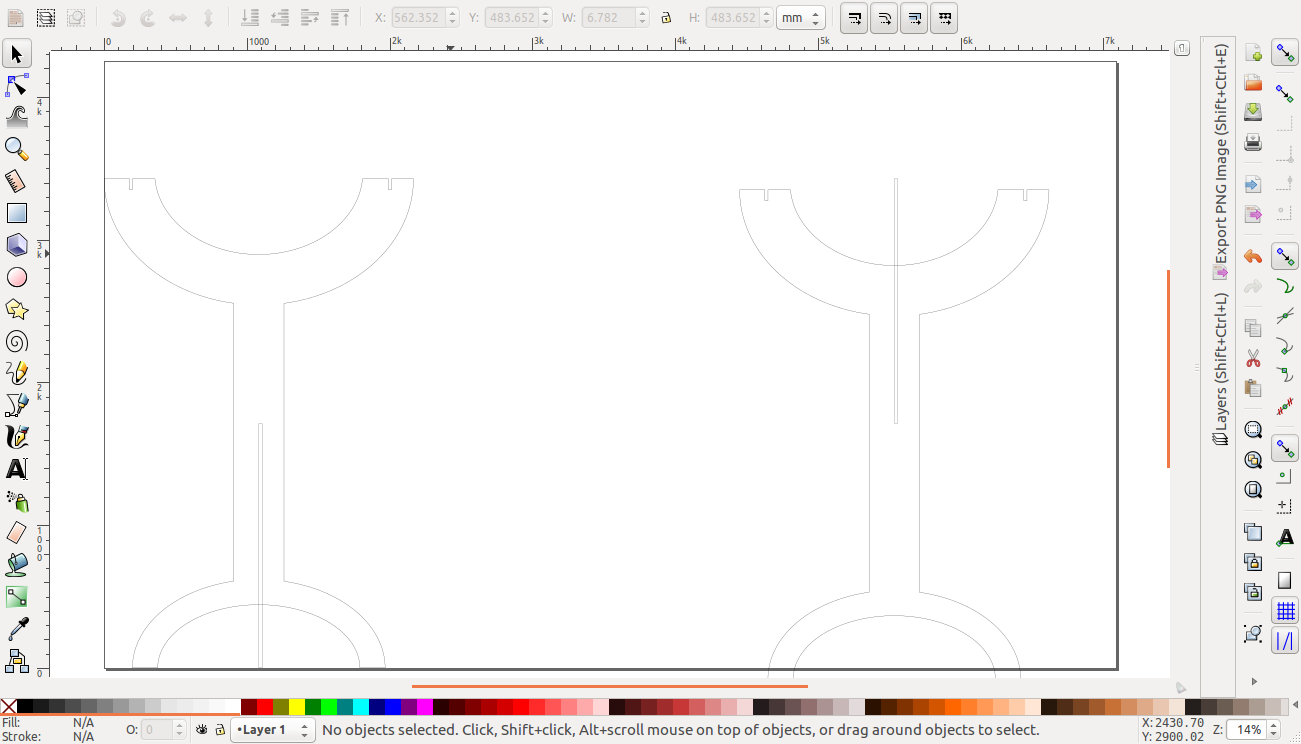The image size is (1301, 744).
Task: Click the vertical canvas scrollbar
Action: pyautogui.click(x=1168, y=368)
